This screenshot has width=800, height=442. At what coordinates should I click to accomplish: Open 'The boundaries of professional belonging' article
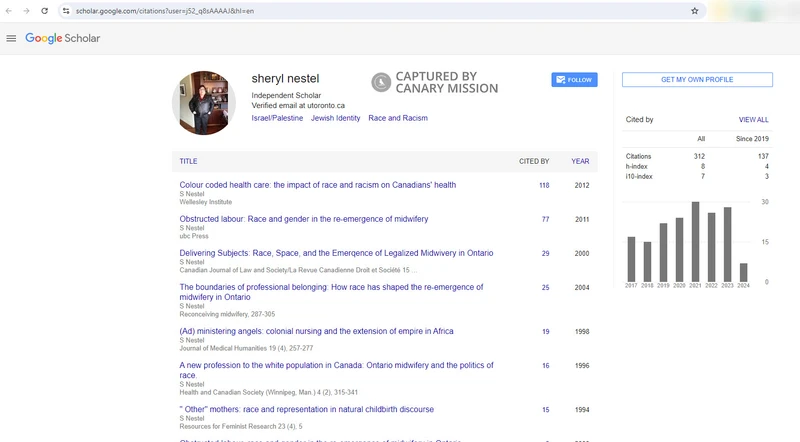click(331, 292)
